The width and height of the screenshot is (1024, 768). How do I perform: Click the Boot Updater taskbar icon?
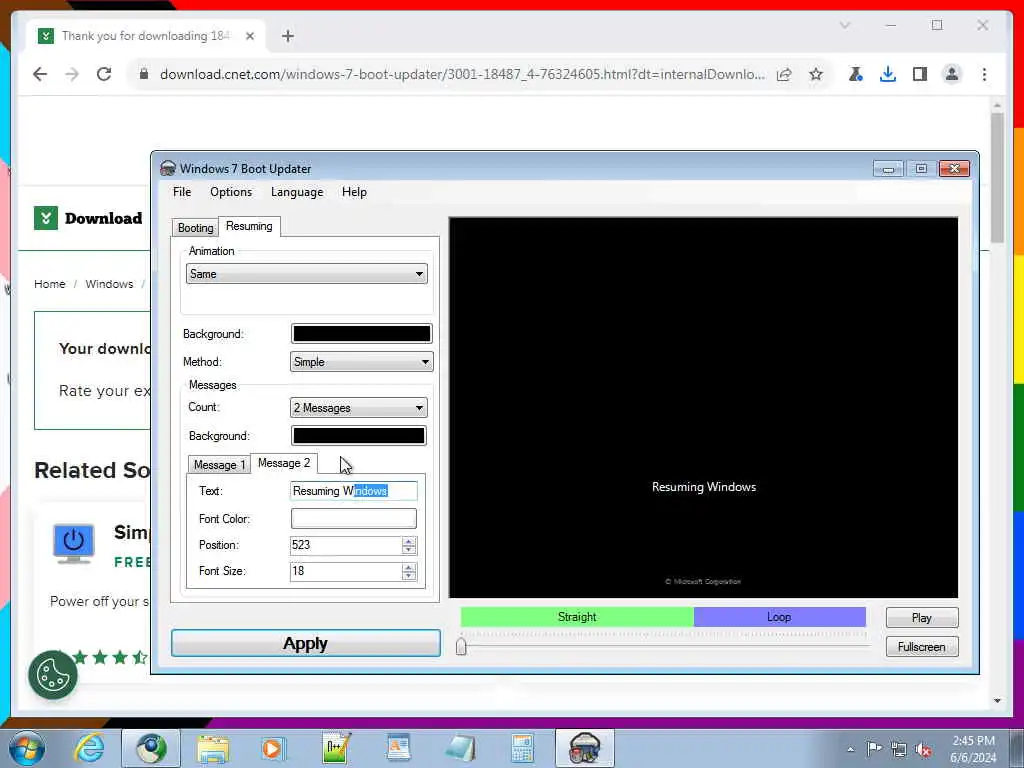click(x=584, y=748)
